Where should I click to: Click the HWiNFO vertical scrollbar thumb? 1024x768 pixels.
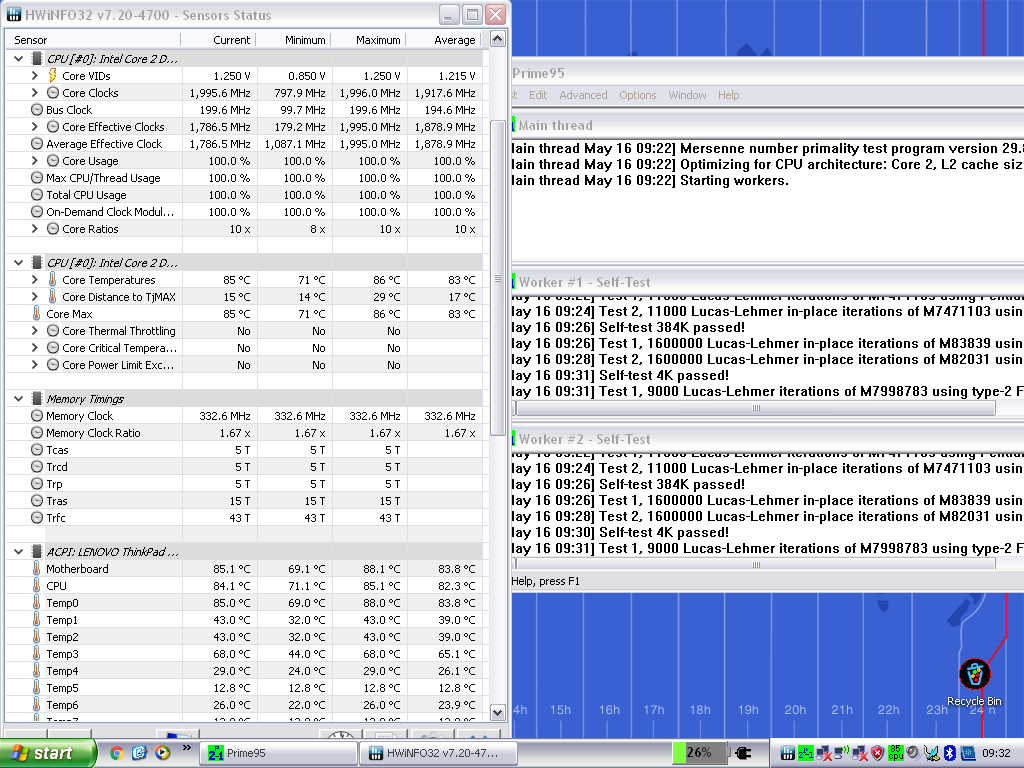(498, 278)
